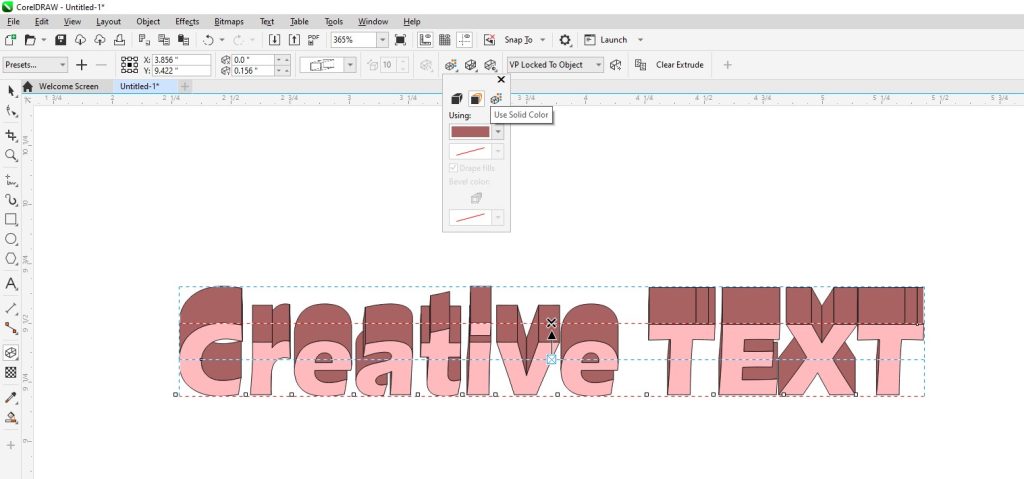Screen dimensions: 1024x479
Task: Expand the 365% zoom level dropdown
Action: pyautogui.click(x=383, y=40)
